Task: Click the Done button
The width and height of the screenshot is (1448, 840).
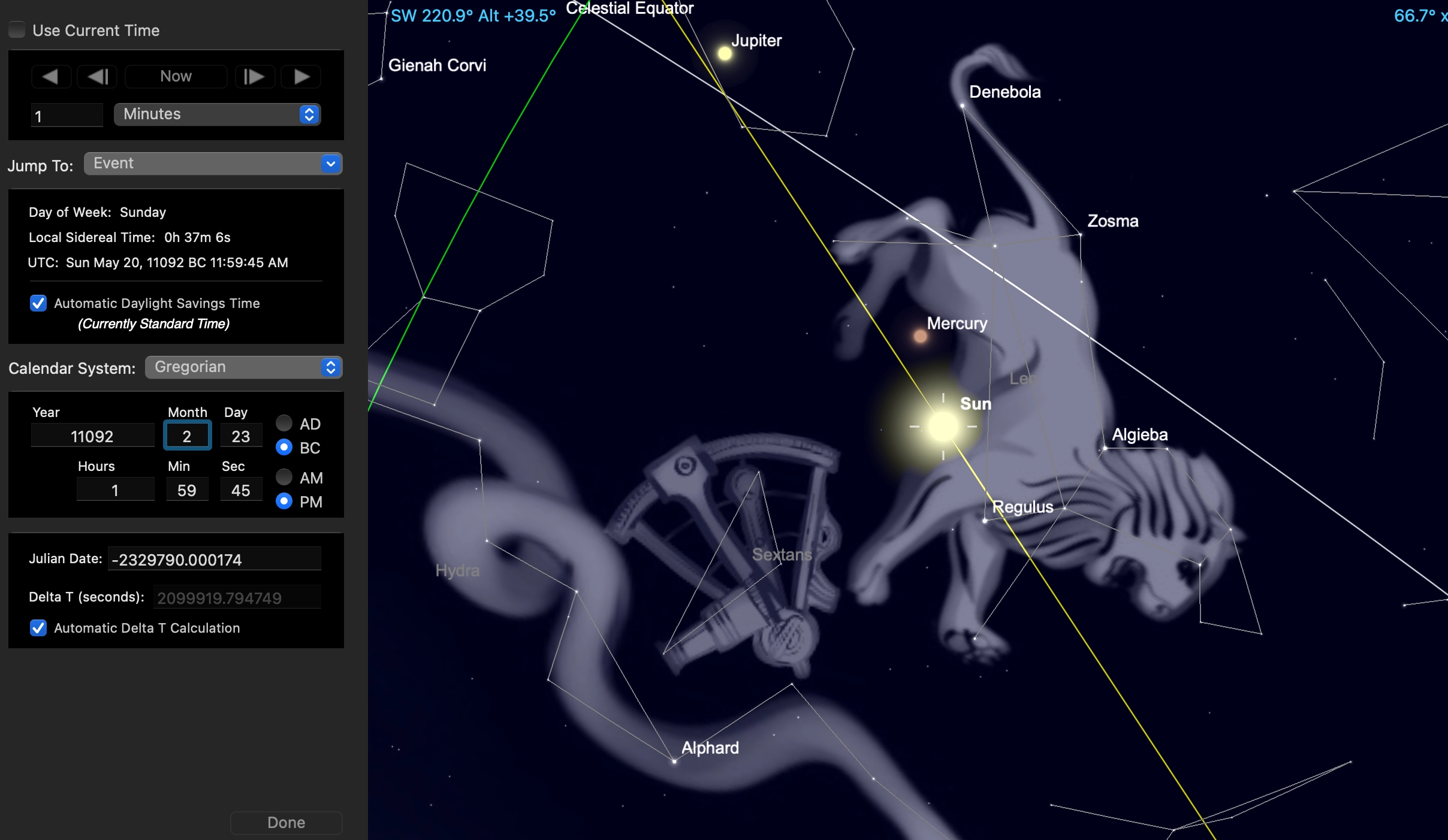Action: pyautogui.click(x=286, y=823)
